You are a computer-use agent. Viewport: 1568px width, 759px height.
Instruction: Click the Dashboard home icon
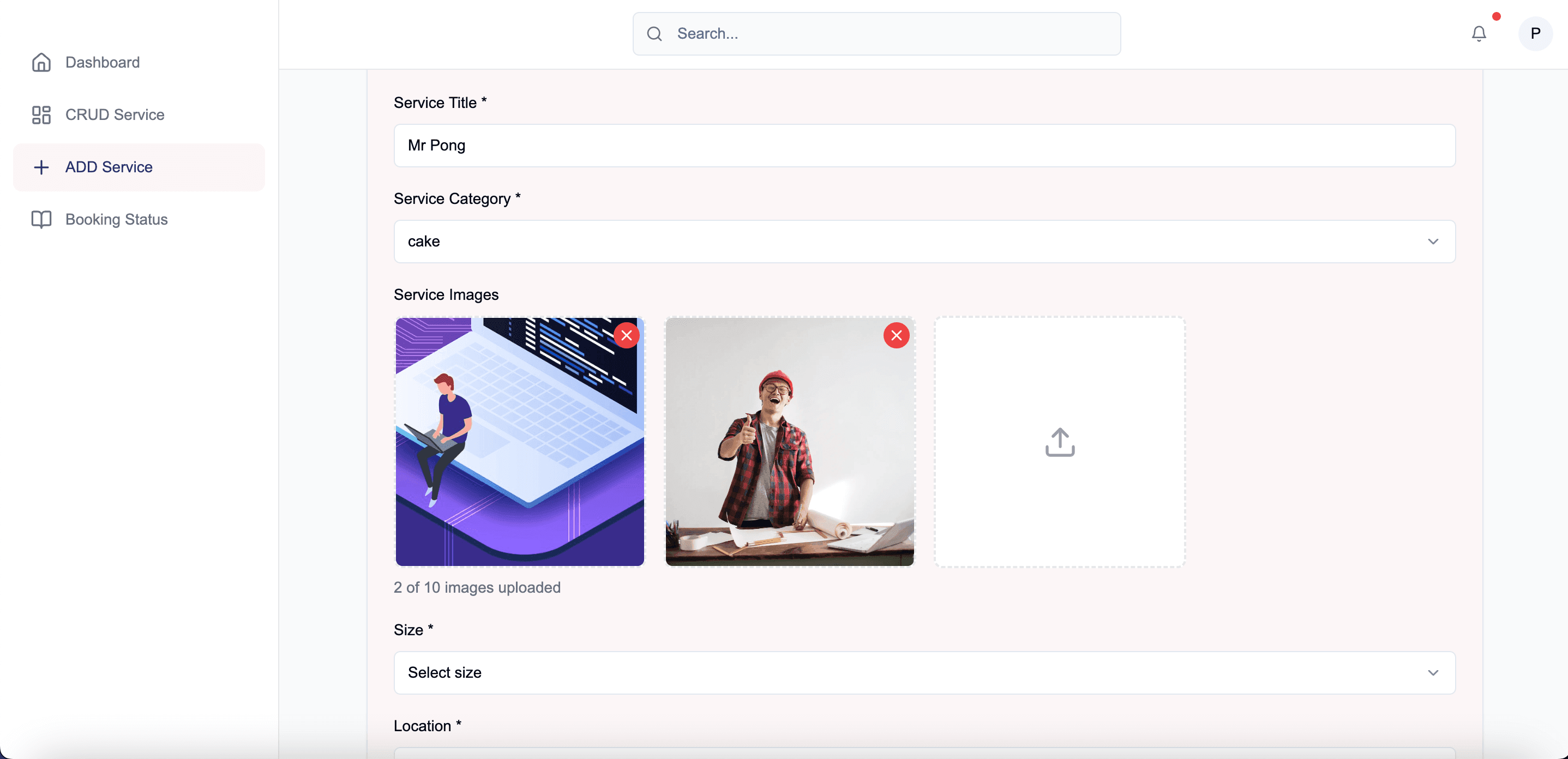click(x=41, y=62)
